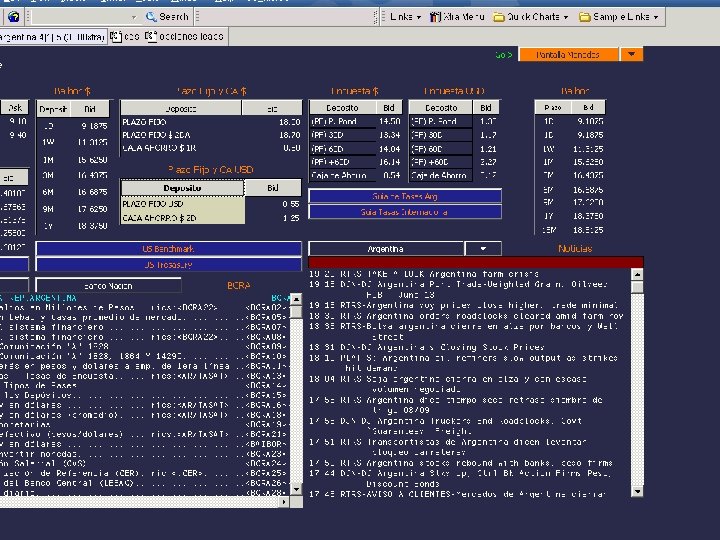Open the Argentina stocks rebound with banks headline
The image size is (720, 540).
click(x=461, y=463)
